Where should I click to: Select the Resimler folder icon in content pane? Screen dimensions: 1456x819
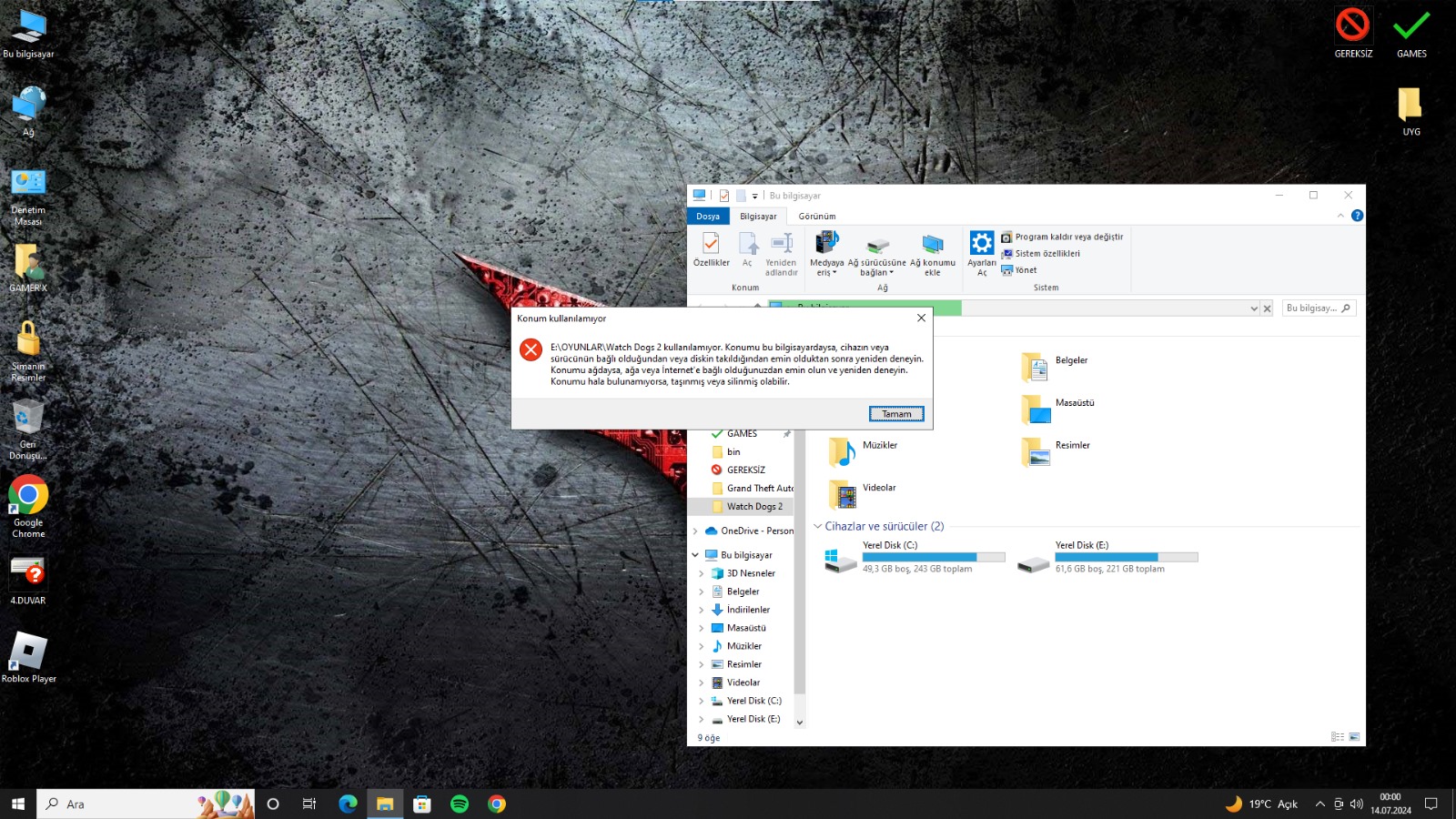pyautogui.click(x=1035, y=451)
